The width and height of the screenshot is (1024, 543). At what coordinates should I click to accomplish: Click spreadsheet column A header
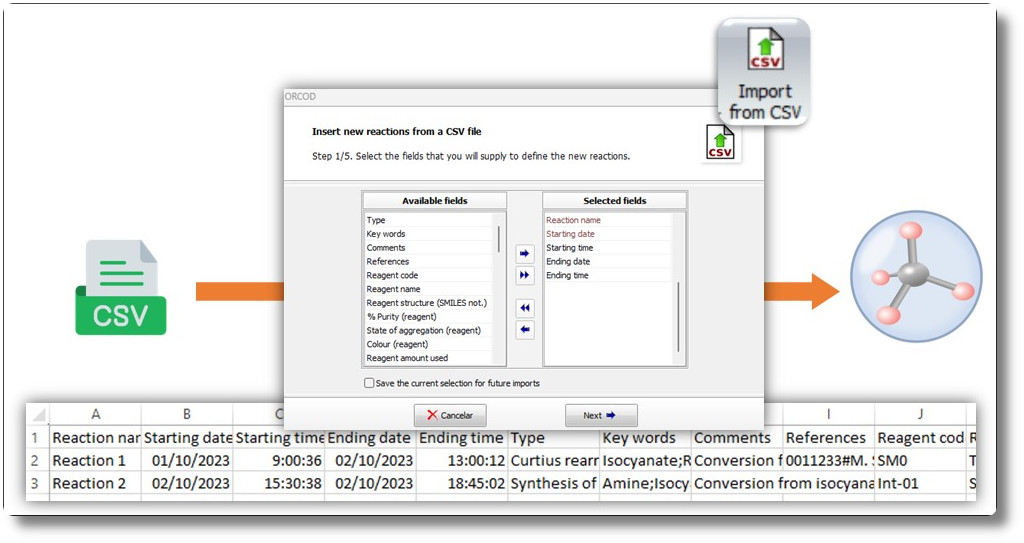click(x=95, y=414)
